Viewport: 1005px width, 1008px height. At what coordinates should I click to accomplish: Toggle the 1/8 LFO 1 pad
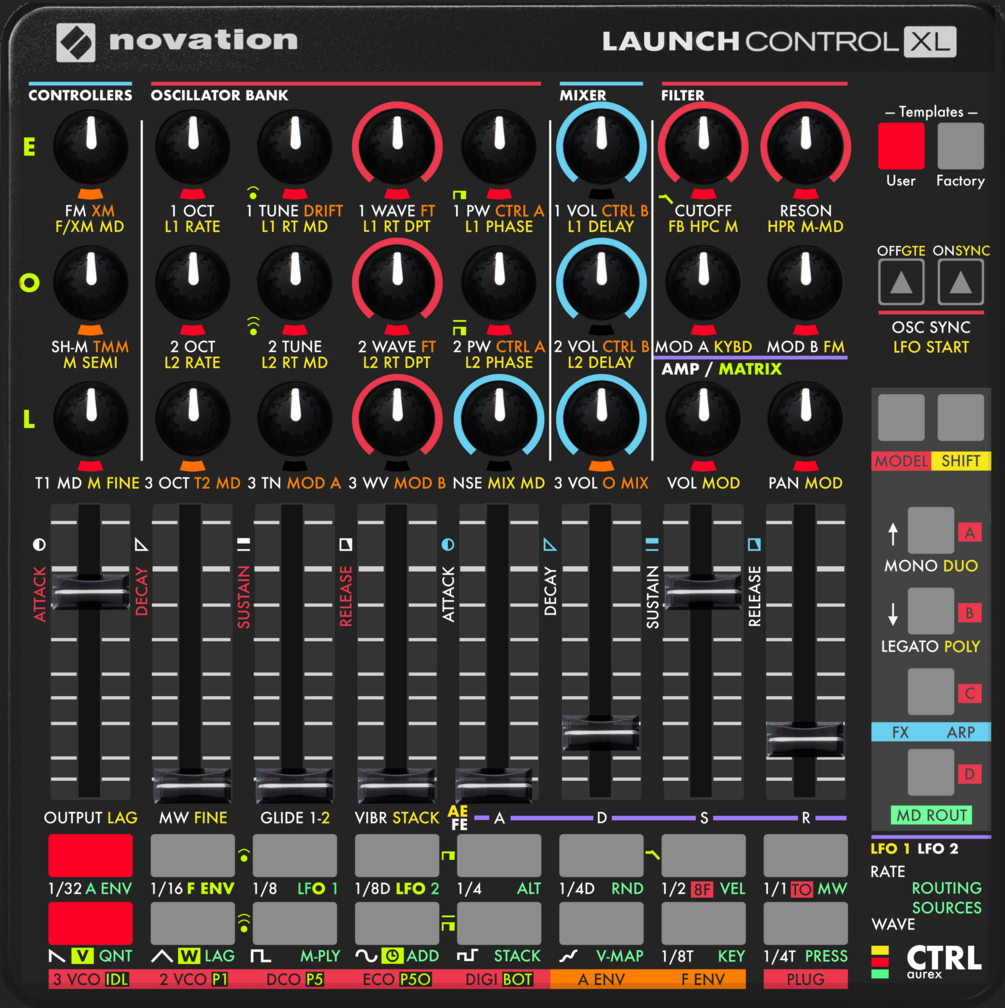[295, 856]
